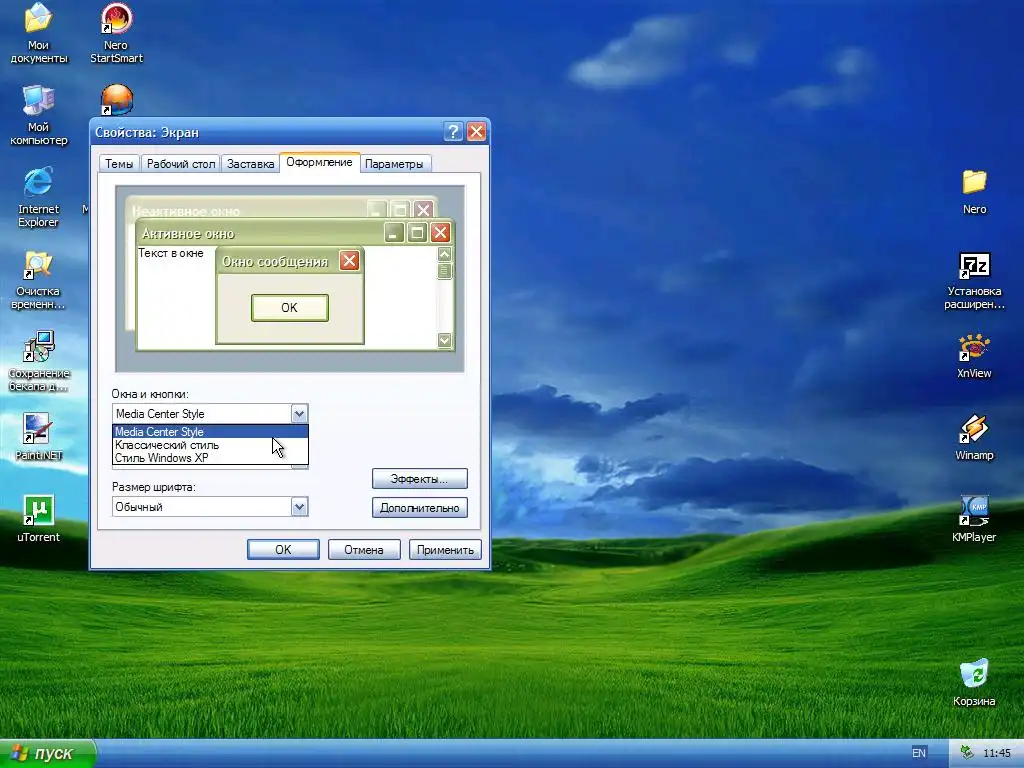
Task: Click the system tray network icon
Action: coord(967,753)
